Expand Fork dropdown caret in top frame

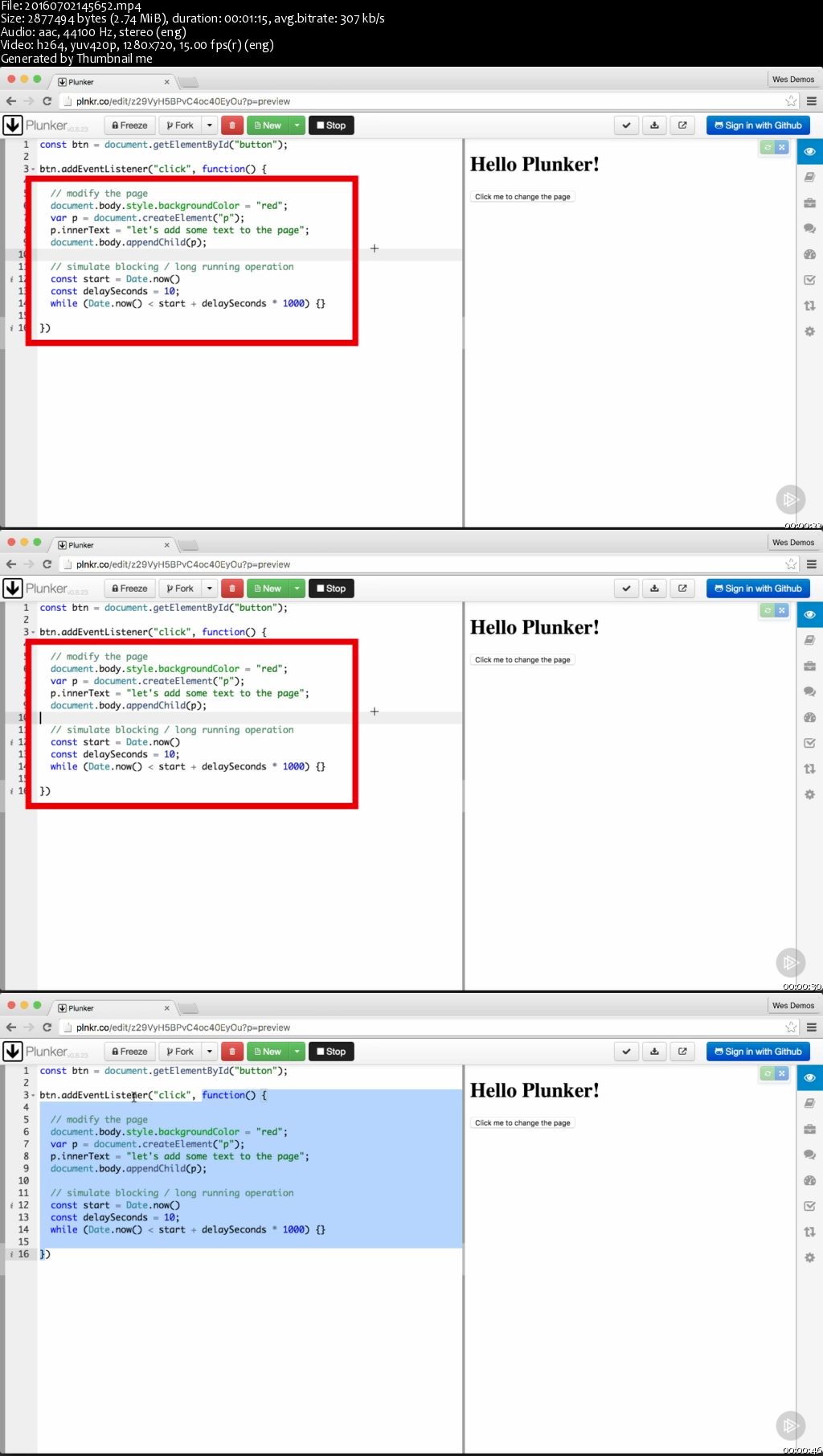[209, 125]
